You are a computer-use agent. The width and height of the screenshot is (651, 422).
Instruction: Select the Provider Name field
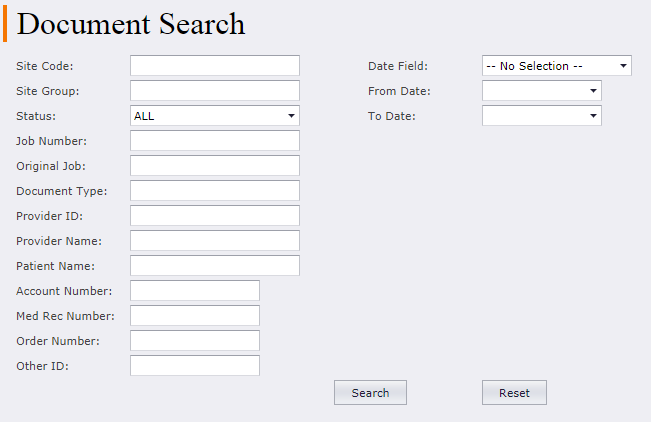pos(215,240)
